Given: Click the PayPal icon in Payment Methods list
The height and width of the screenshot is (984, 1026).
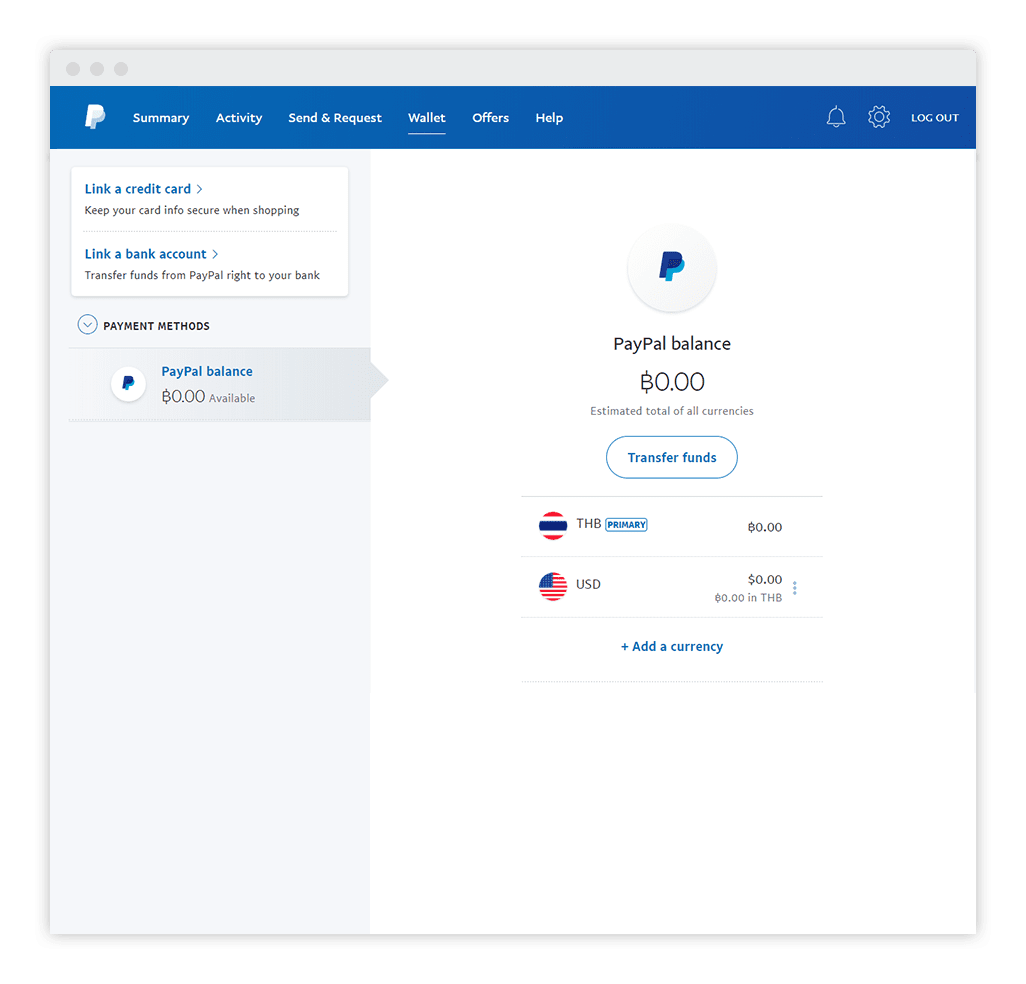Looking at the screenshot, I should 128,383.
